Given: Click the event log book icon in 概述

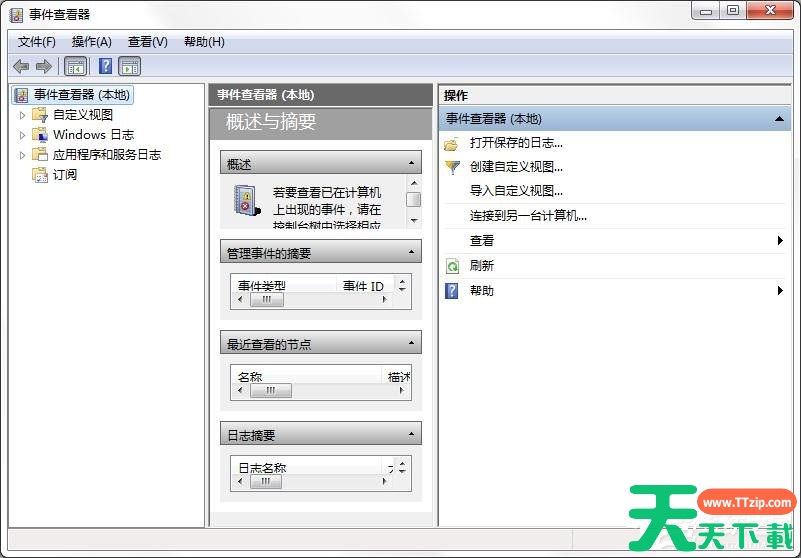Looking at the screenshot, I should [247, 200].
